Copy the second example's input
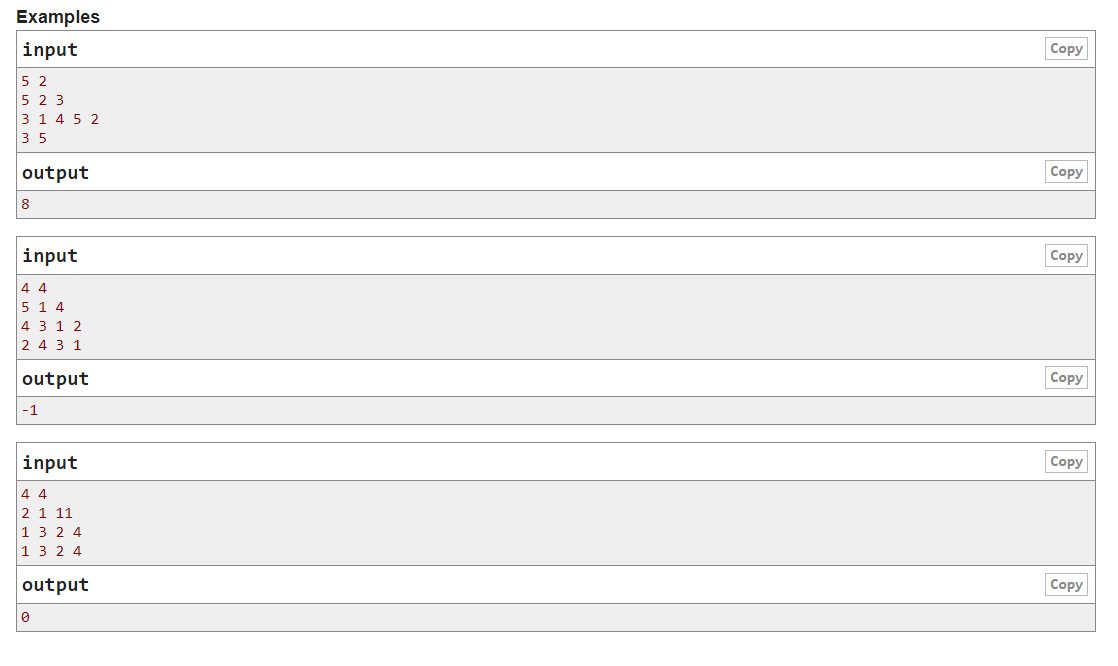Image resolution: width=1118 pixels, height=666 pixels. click(1066, 256)
